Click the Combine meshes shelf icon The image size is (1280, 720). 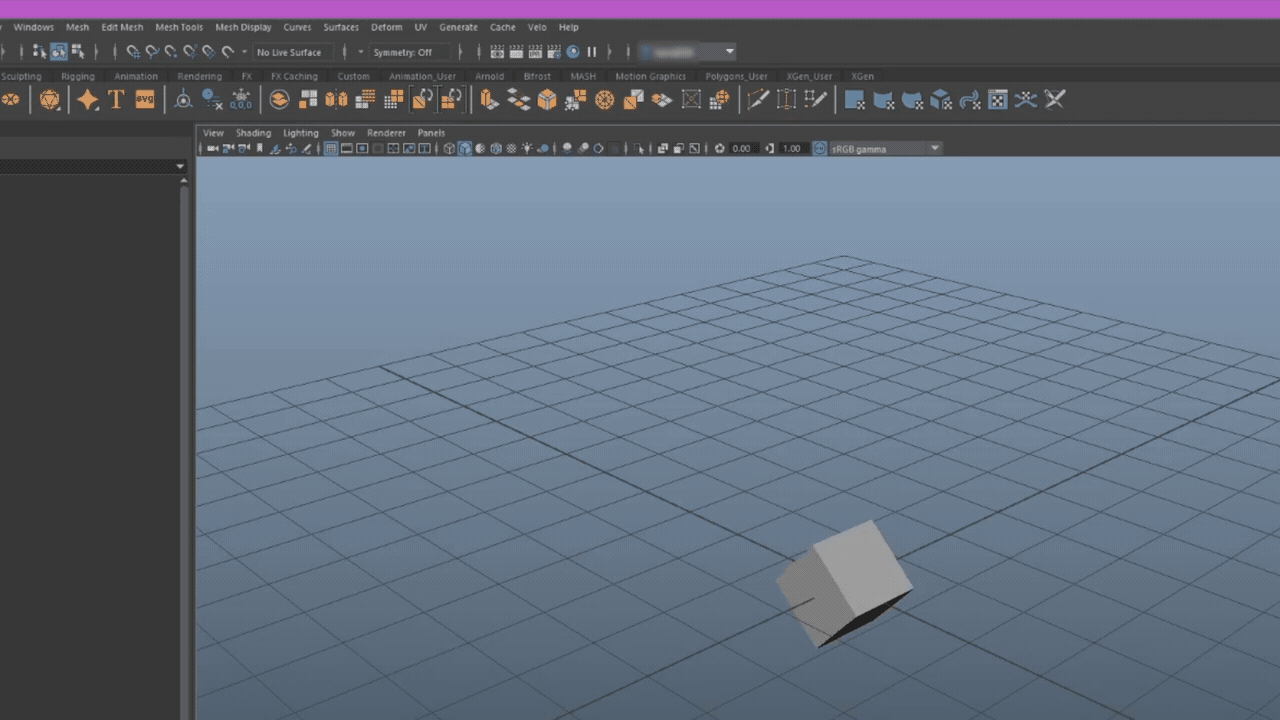280,99
